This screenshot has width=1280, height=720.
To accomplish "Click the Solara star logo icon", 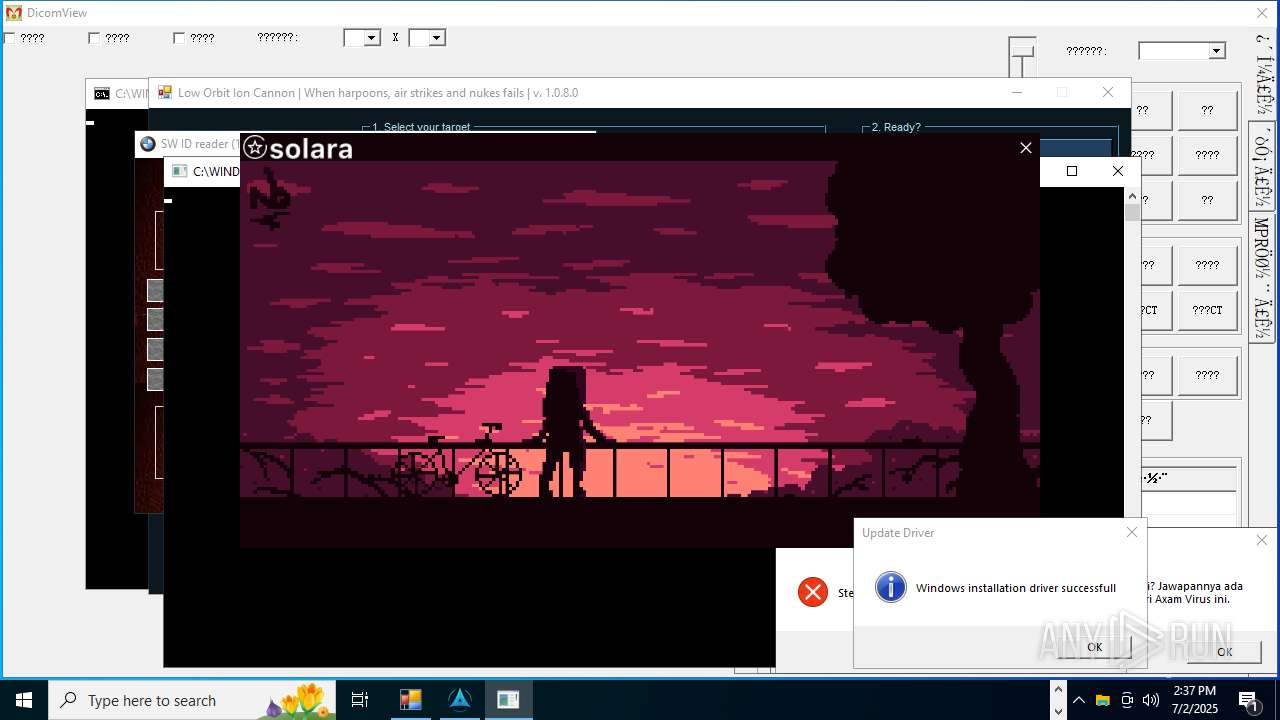I will tap(255, 148).
